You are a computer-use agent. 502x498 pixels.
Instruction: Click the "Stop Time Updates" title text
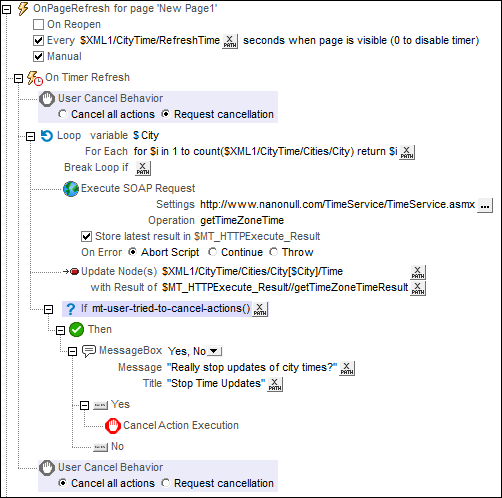click(216, 383)
